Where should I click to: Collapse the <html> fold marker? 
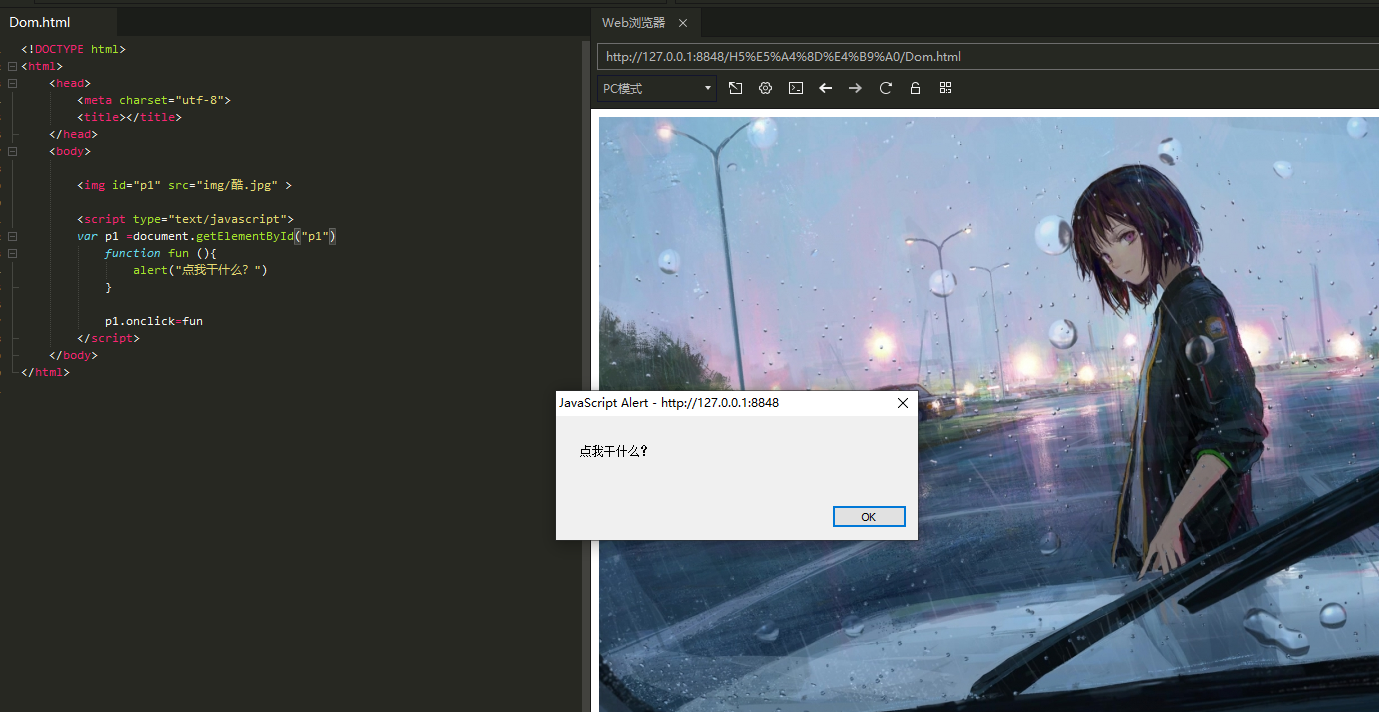pos(12,66)
